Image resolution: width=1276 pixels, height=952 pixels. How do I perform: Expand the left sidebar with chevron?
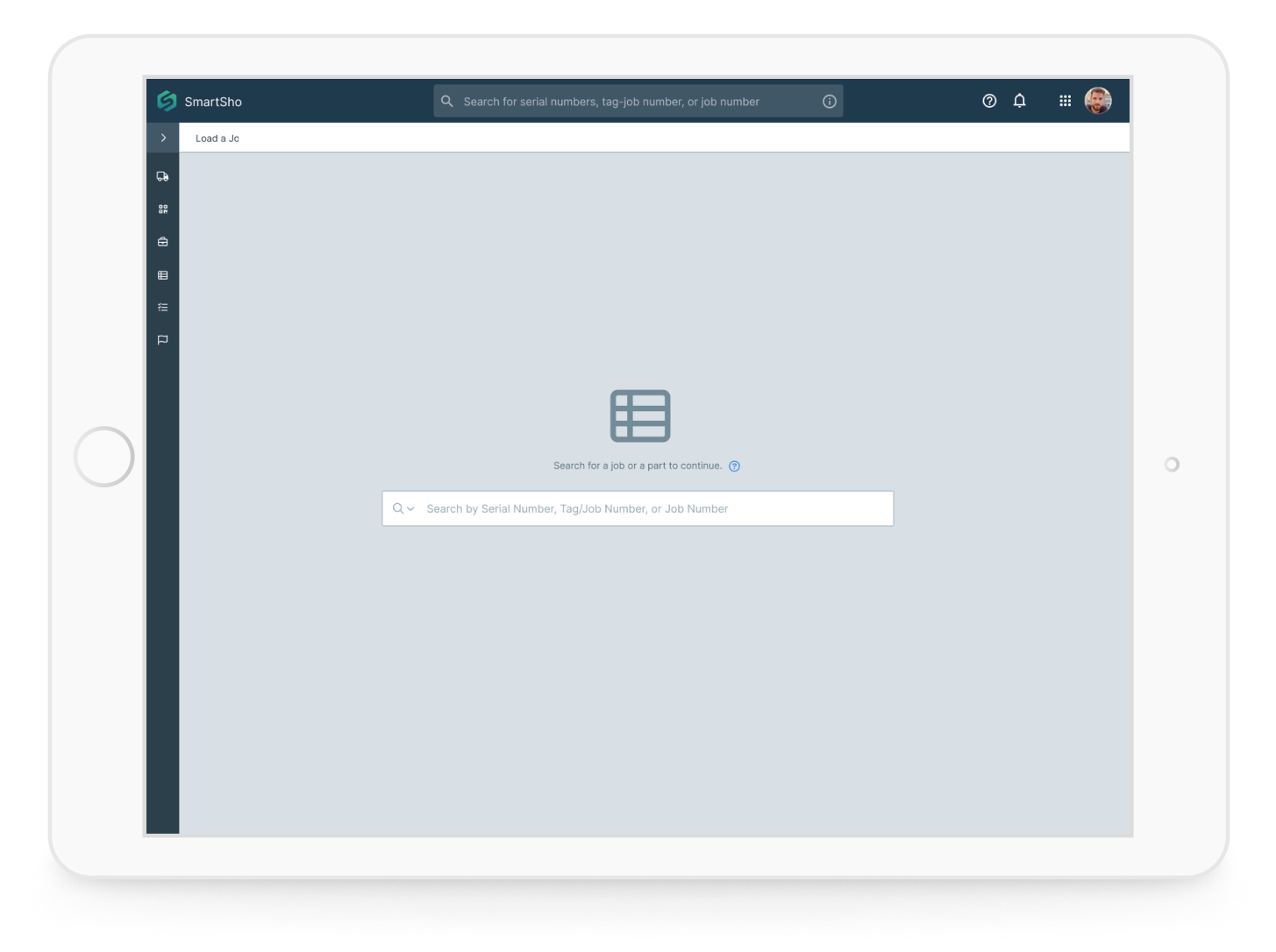pos(163,138)
